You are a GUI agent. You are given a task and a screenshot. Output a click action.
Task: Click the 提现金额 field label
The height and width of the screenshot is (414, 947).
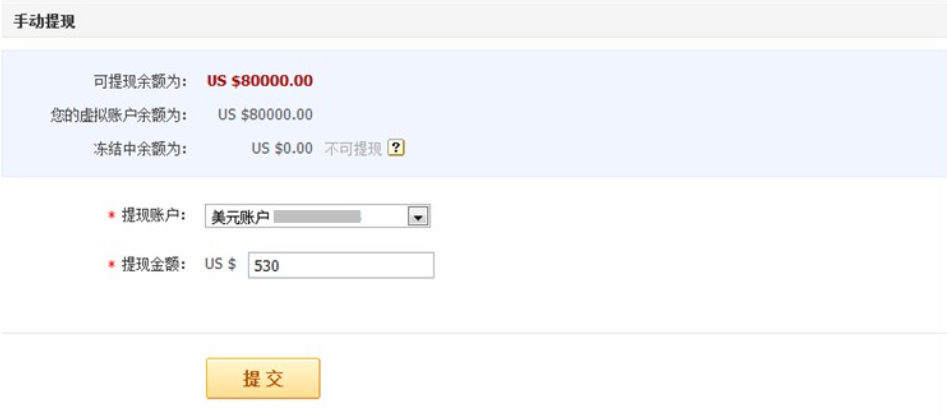click(x=153, y=265)
